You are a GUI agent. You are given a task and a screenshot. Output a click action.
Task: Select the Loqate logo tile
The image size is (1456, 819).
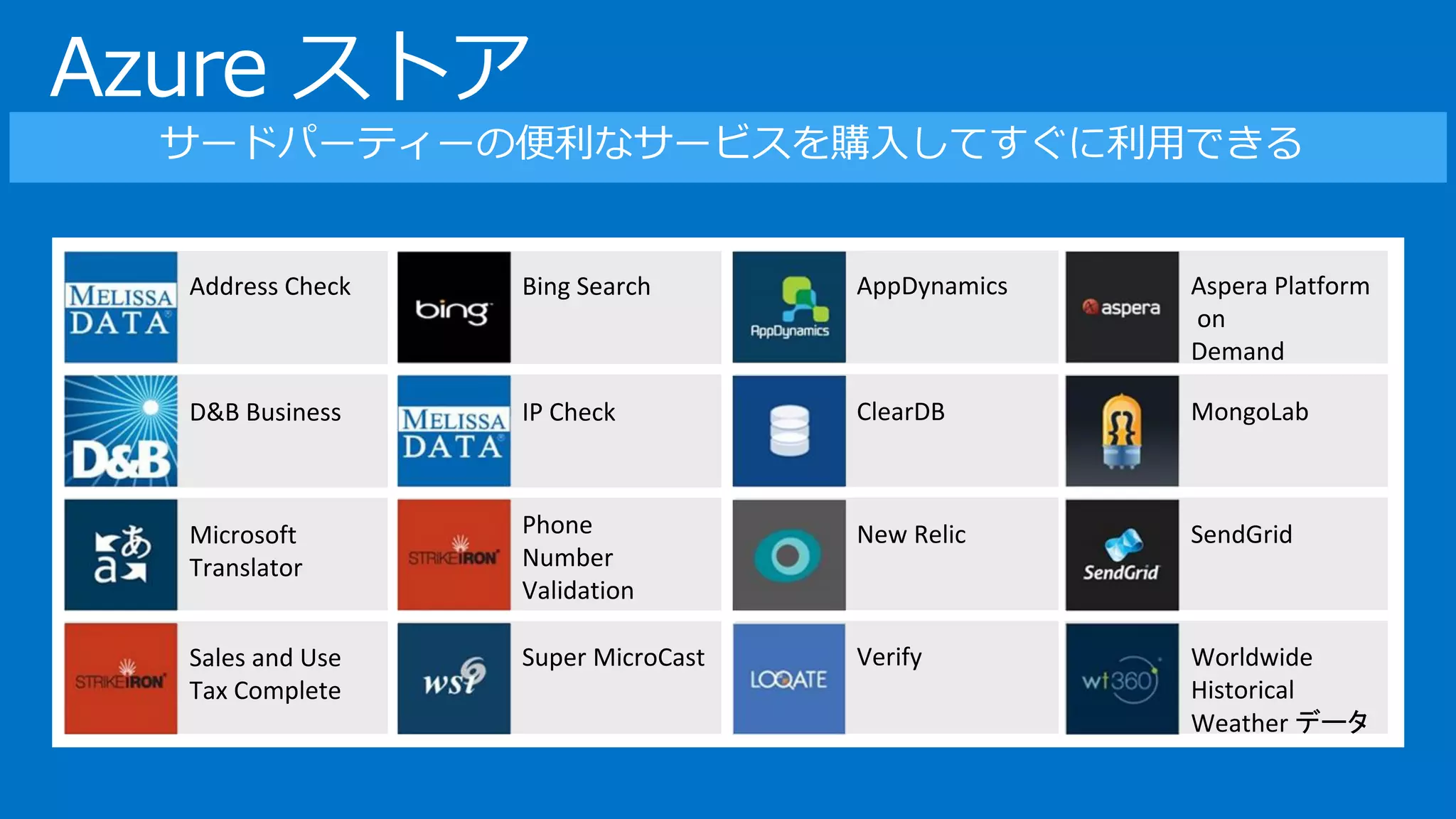click(789, 678)
